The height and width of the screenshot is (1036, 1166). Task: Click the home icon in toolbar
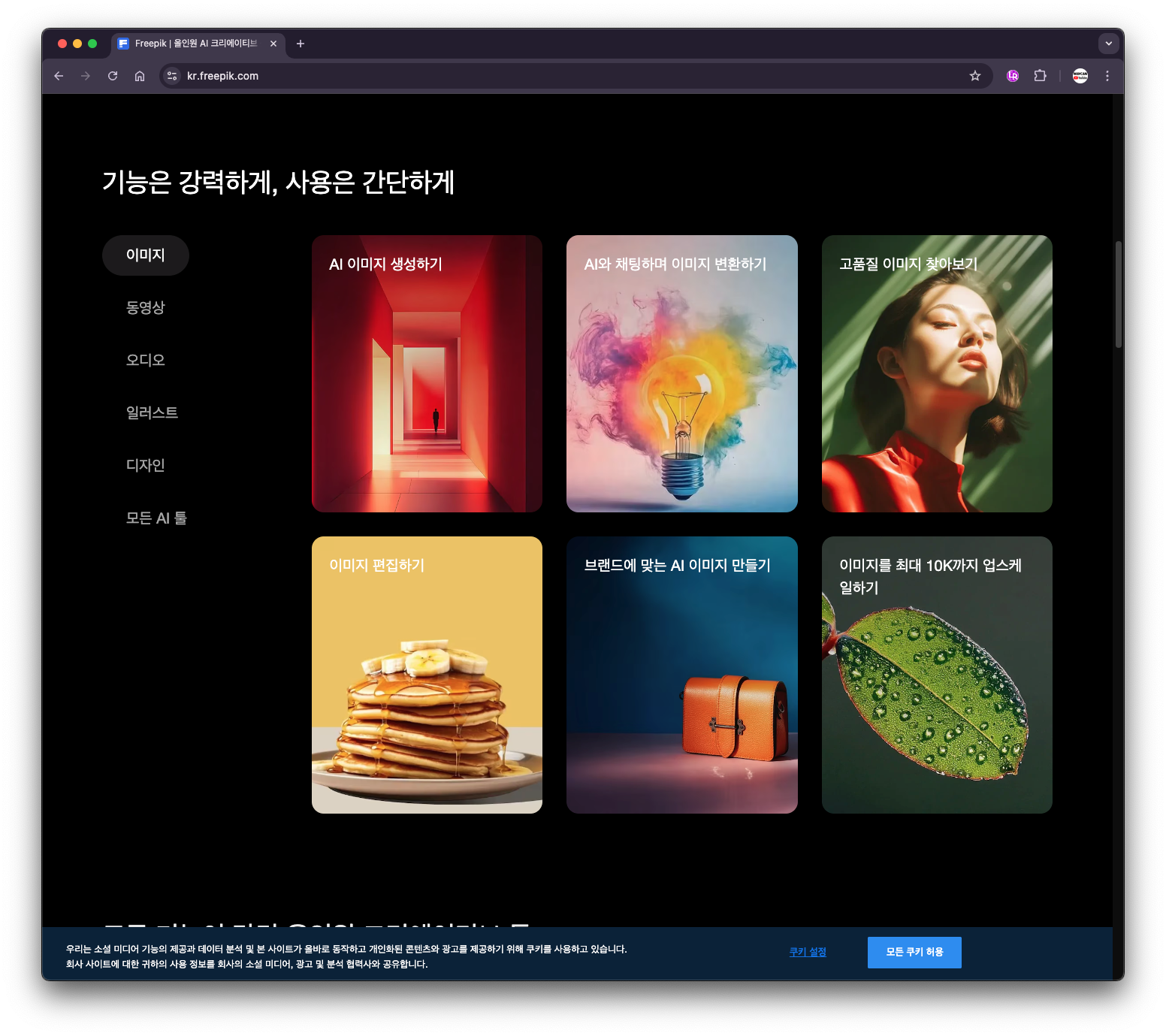pos(140,76)
